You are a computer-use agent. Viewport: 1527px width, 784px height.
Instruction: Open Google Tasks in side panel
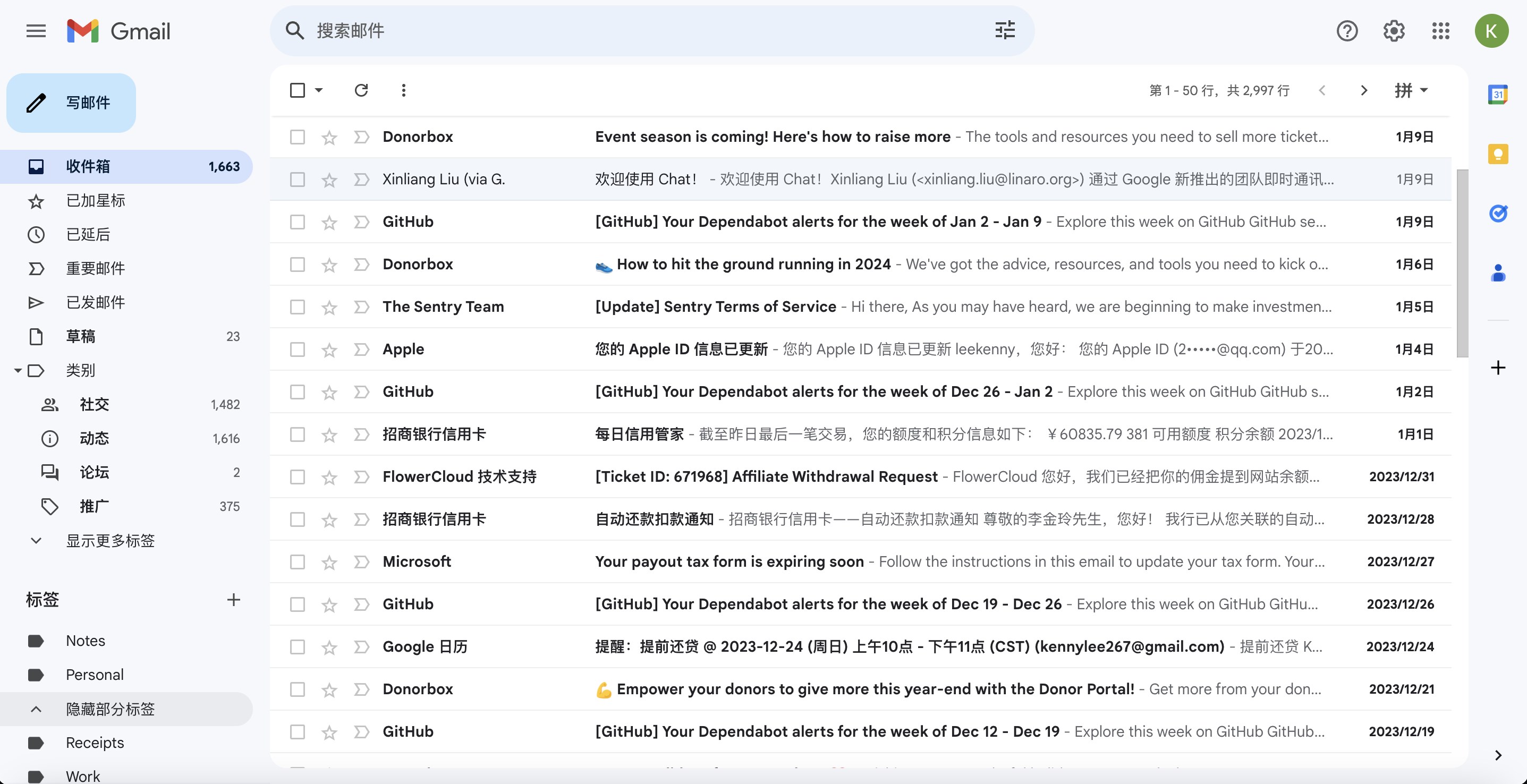point(1498,214)
